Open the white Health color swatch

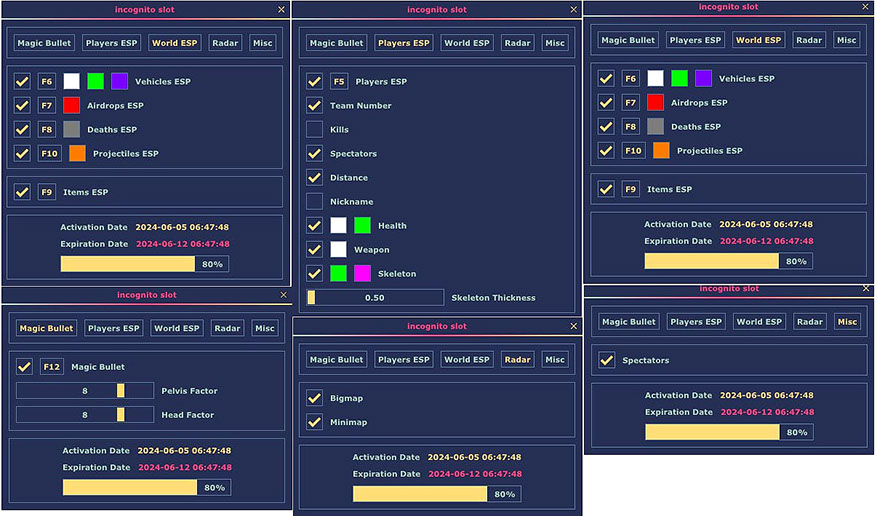[339, 226]
